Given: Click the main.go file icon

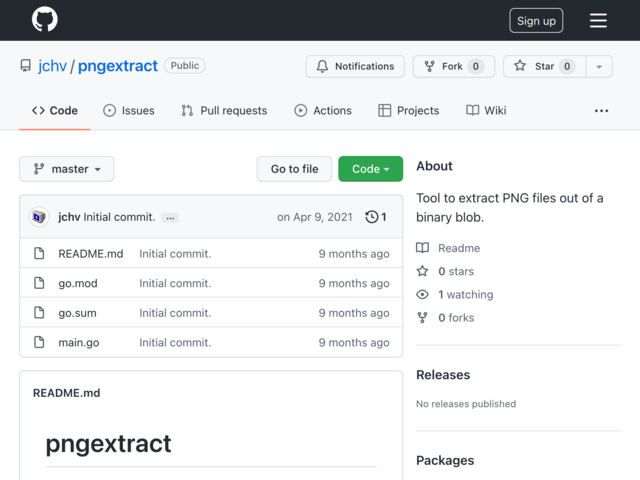Looking at the screenshot, I should pos(39,342).
